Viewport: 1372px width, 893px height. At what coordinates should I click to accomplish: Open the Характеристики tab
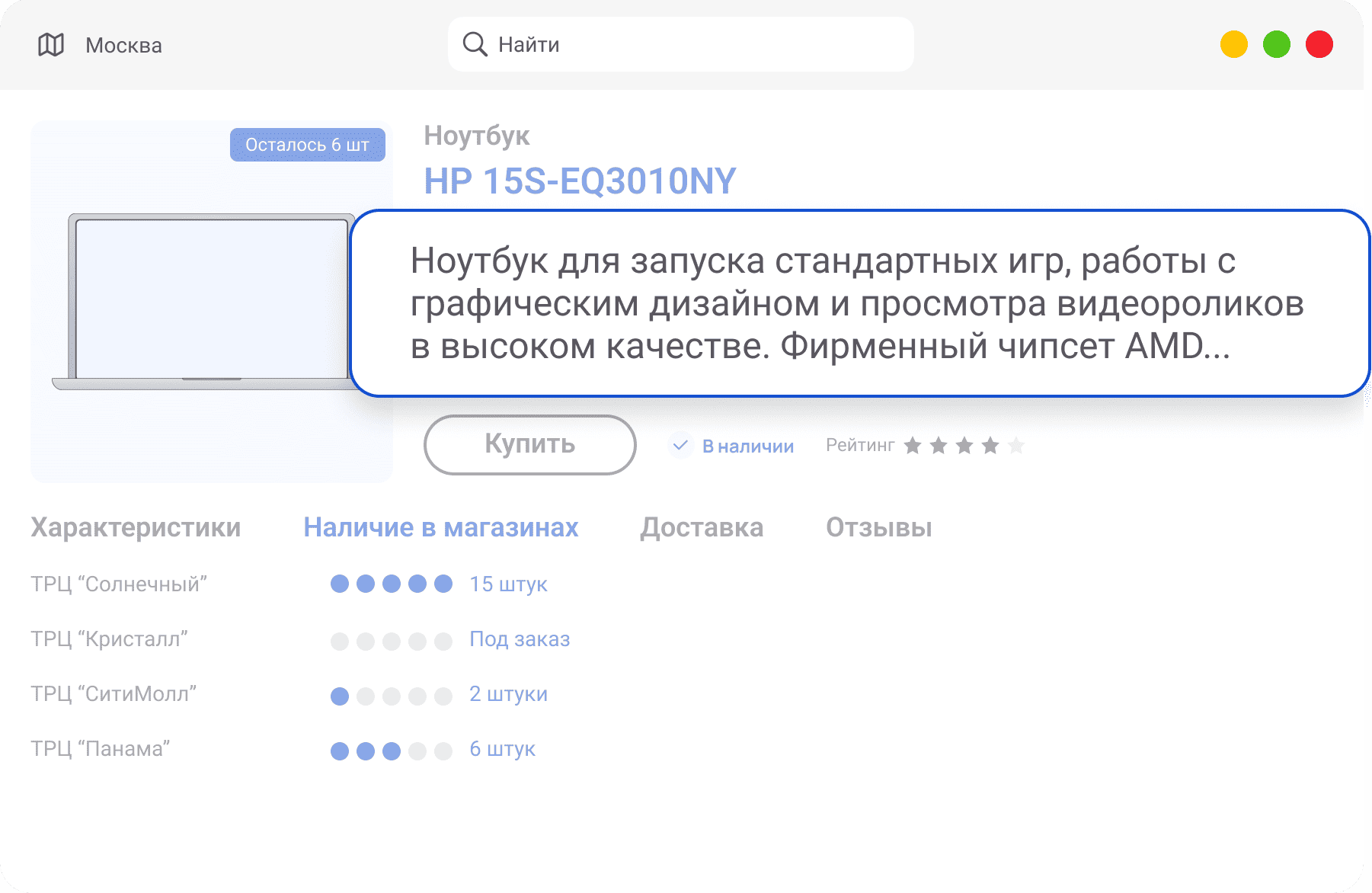click(x=136, y=527)
